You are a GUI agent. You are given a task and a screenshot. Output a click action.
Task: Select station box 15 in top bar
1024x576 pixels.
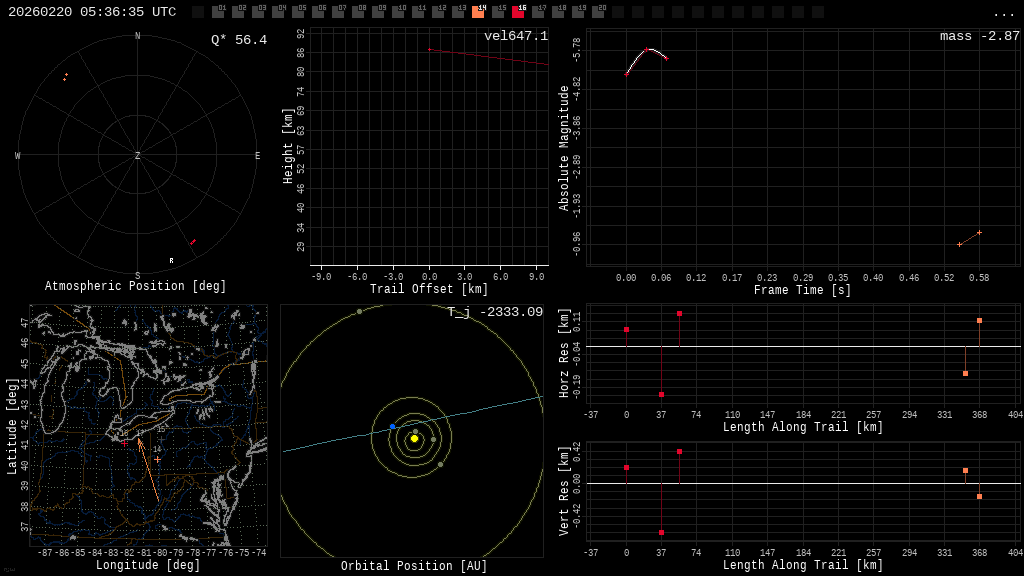(x=498, y=12)
